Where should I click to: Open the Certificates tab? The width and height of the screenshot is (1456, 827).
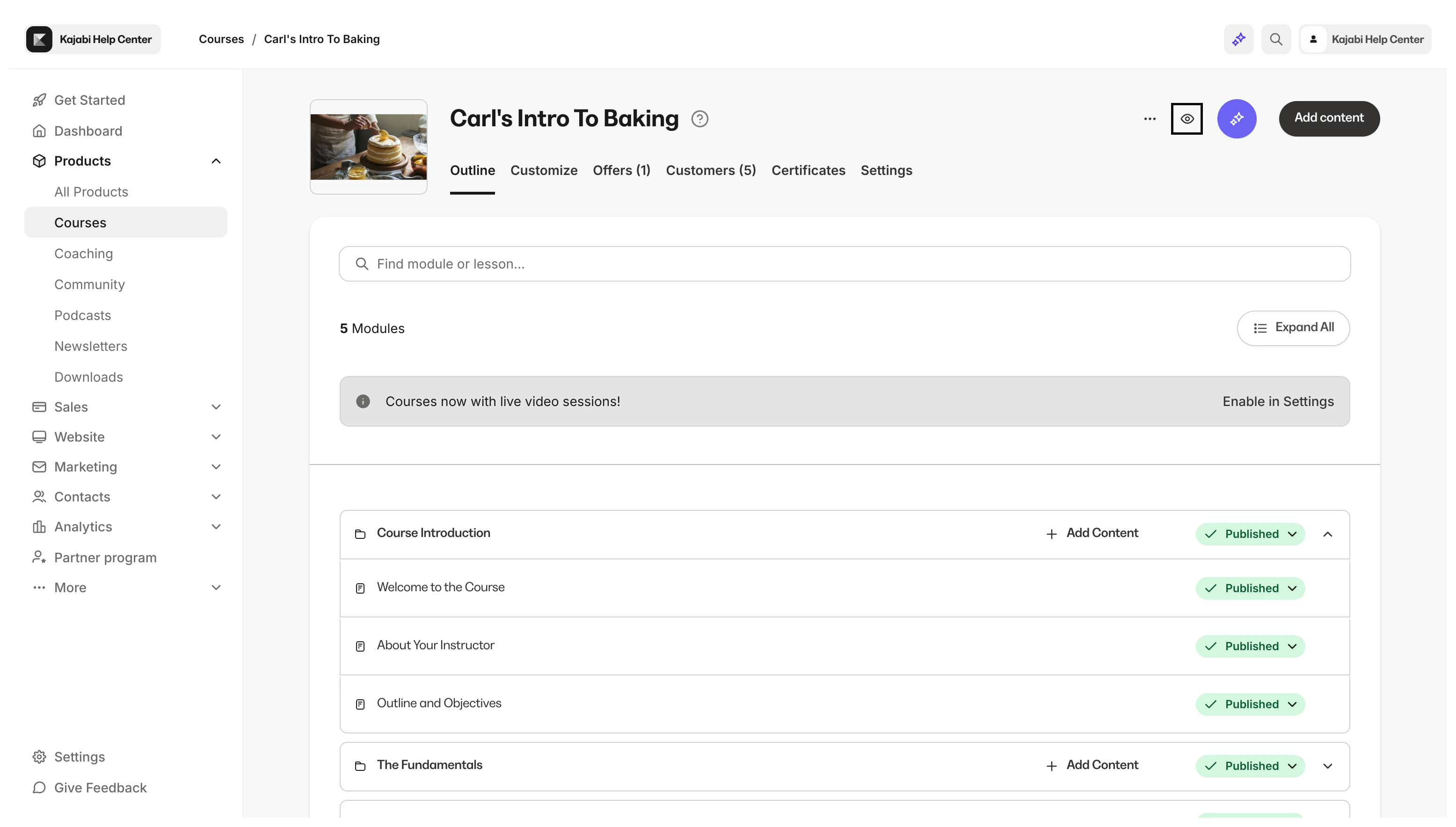[808, 170]
